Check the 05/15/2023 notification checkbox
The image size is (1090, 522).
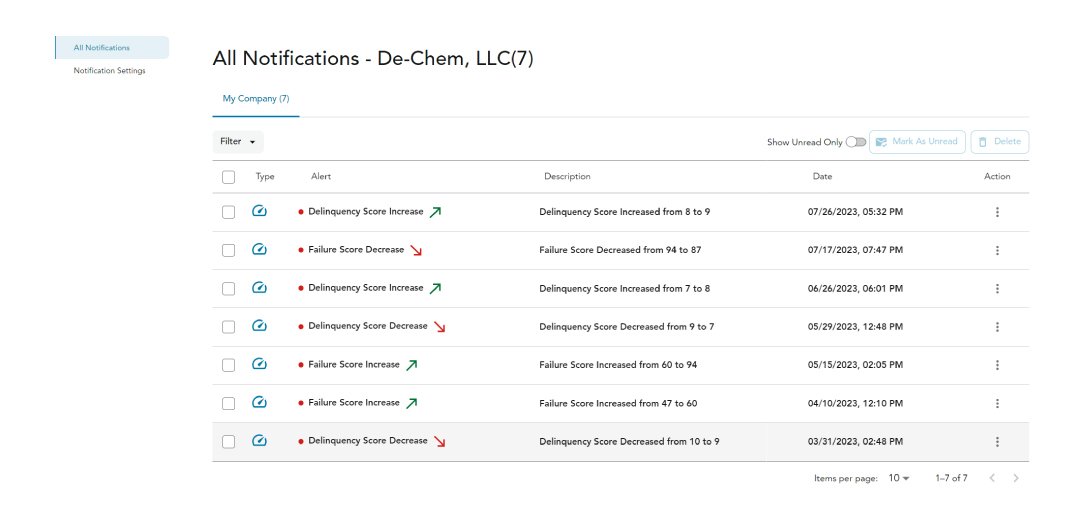229,365
